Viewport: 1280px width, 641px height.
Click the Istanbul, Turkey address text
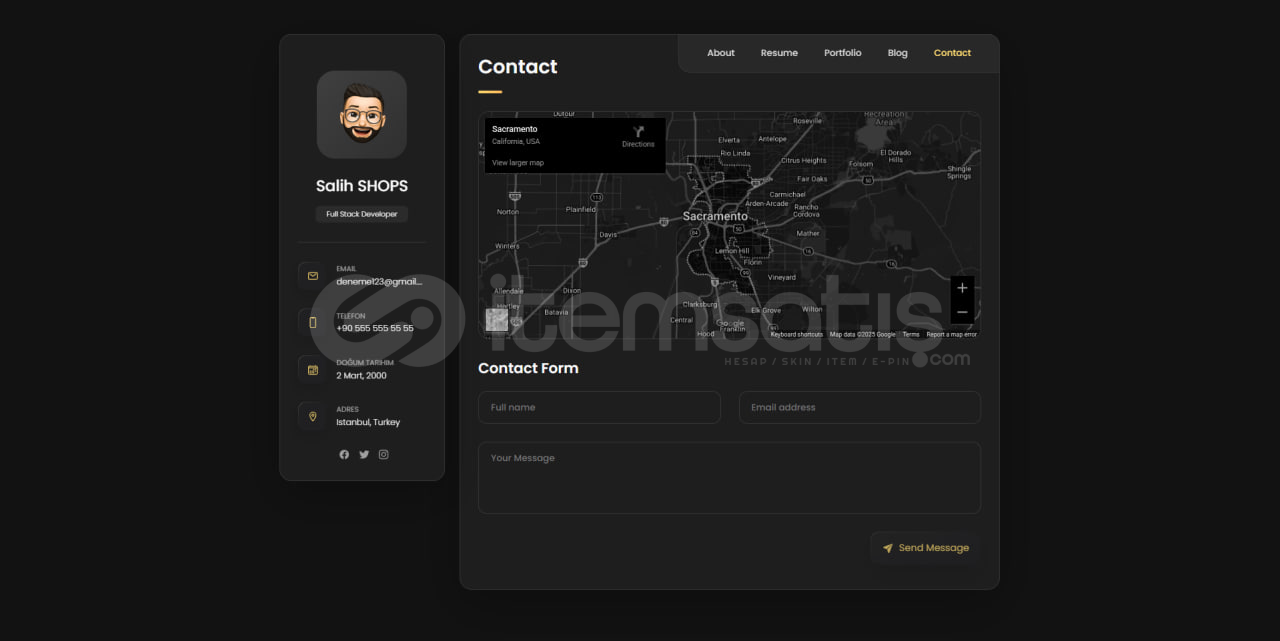coord(368,422)
